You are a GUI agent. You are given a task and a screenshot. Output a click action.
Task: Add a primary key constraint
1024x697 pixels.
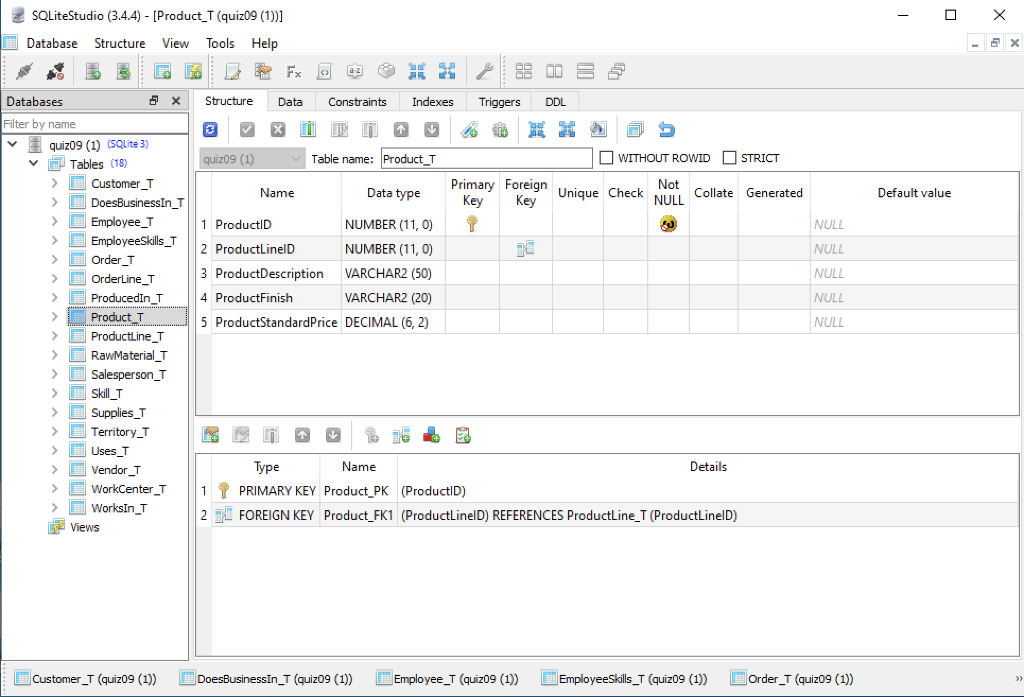pyautogui.click(x=372, y=434)
